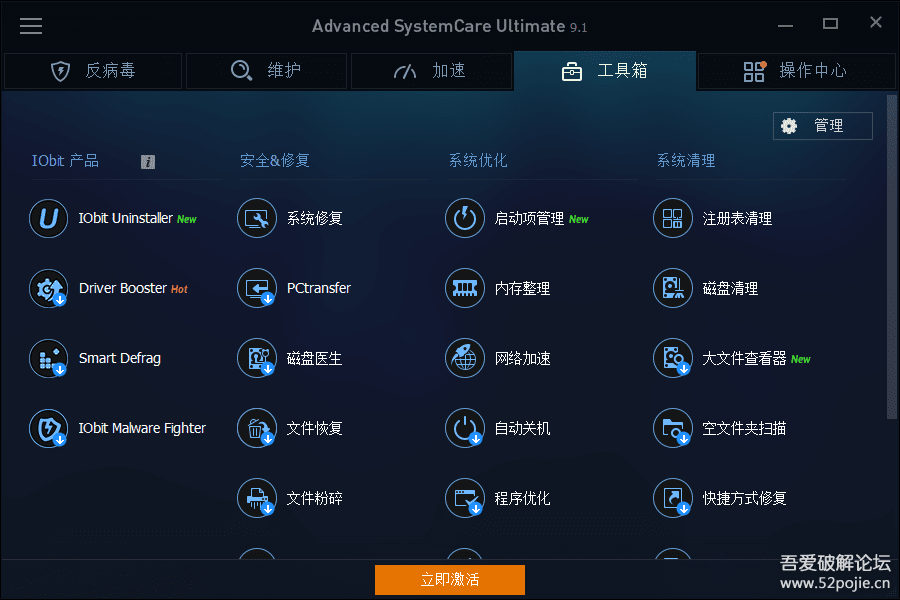Click 程序优化 text label

pos(522,498)
